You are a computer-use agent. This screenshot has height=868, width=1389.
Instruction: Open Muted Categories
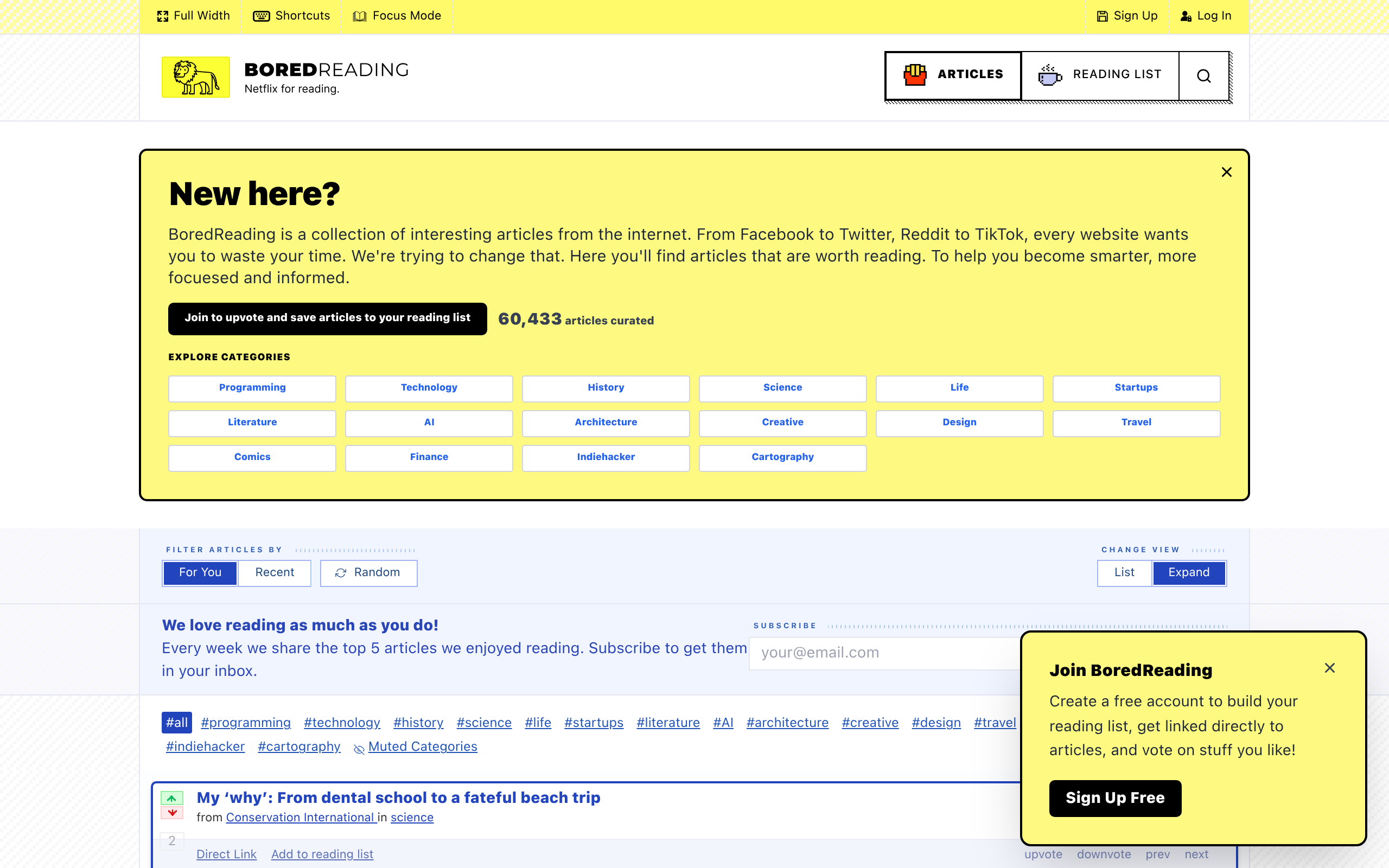[x=423, y=746]
